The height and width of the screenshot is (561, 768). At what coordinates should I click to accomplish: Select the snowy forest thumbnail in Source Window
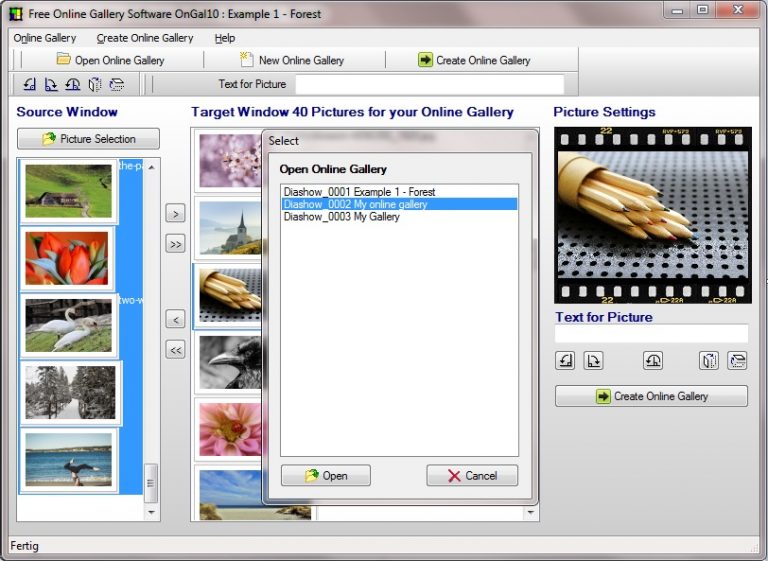click(71, 392)
